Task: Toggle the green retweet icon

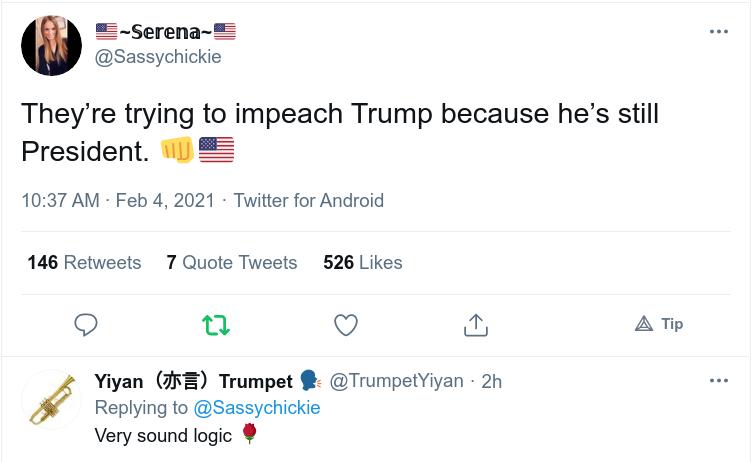Action: click(216, 325)
